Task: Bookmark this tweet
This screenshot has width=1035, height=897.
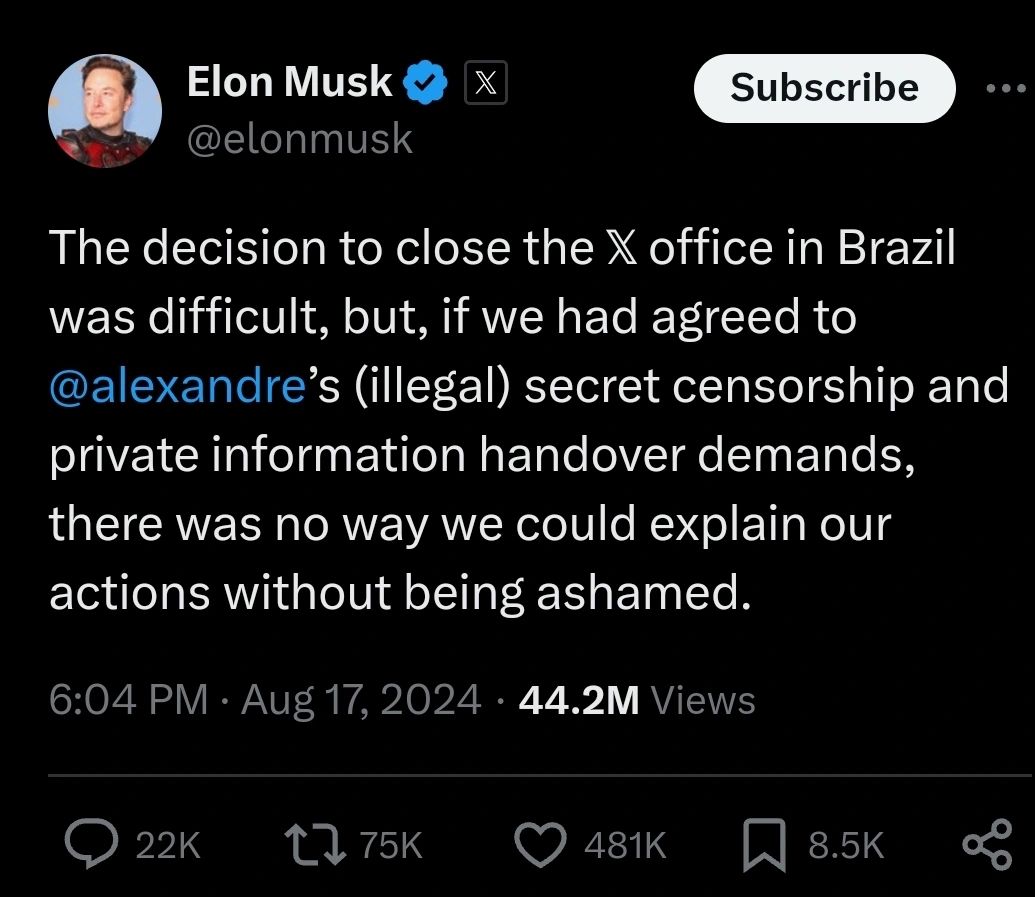Action: coord(764,844)
